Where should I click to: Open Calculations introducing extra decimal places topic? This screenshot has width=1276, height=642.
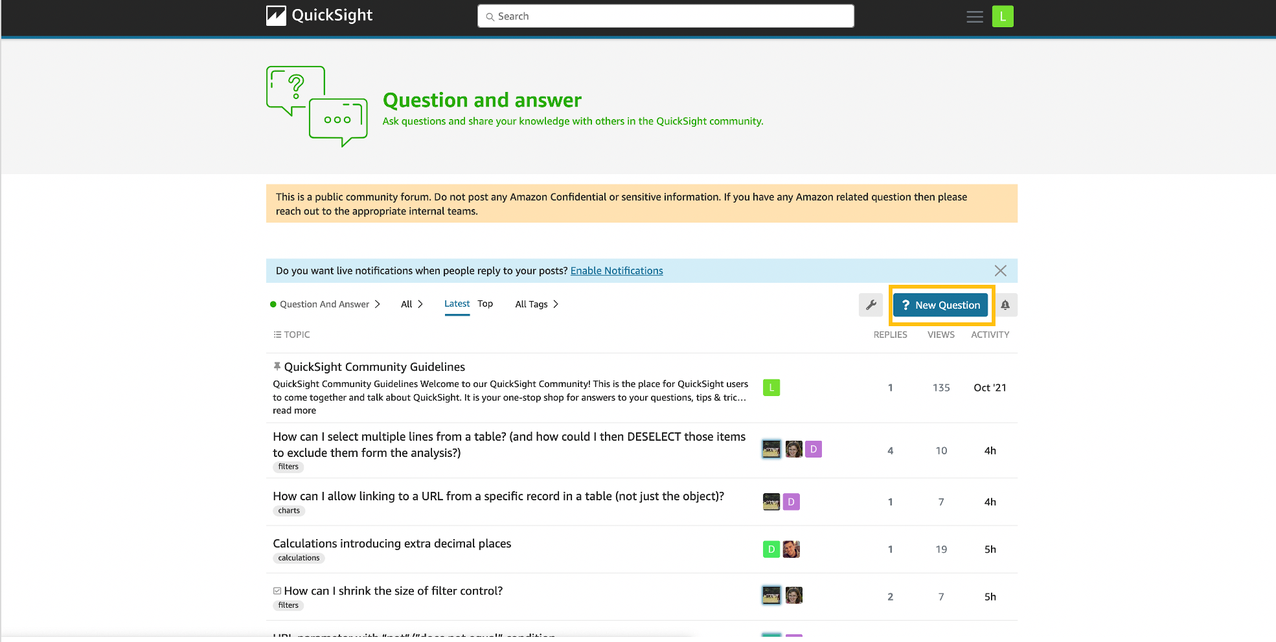pyautogui.click(x=392, y=544)
